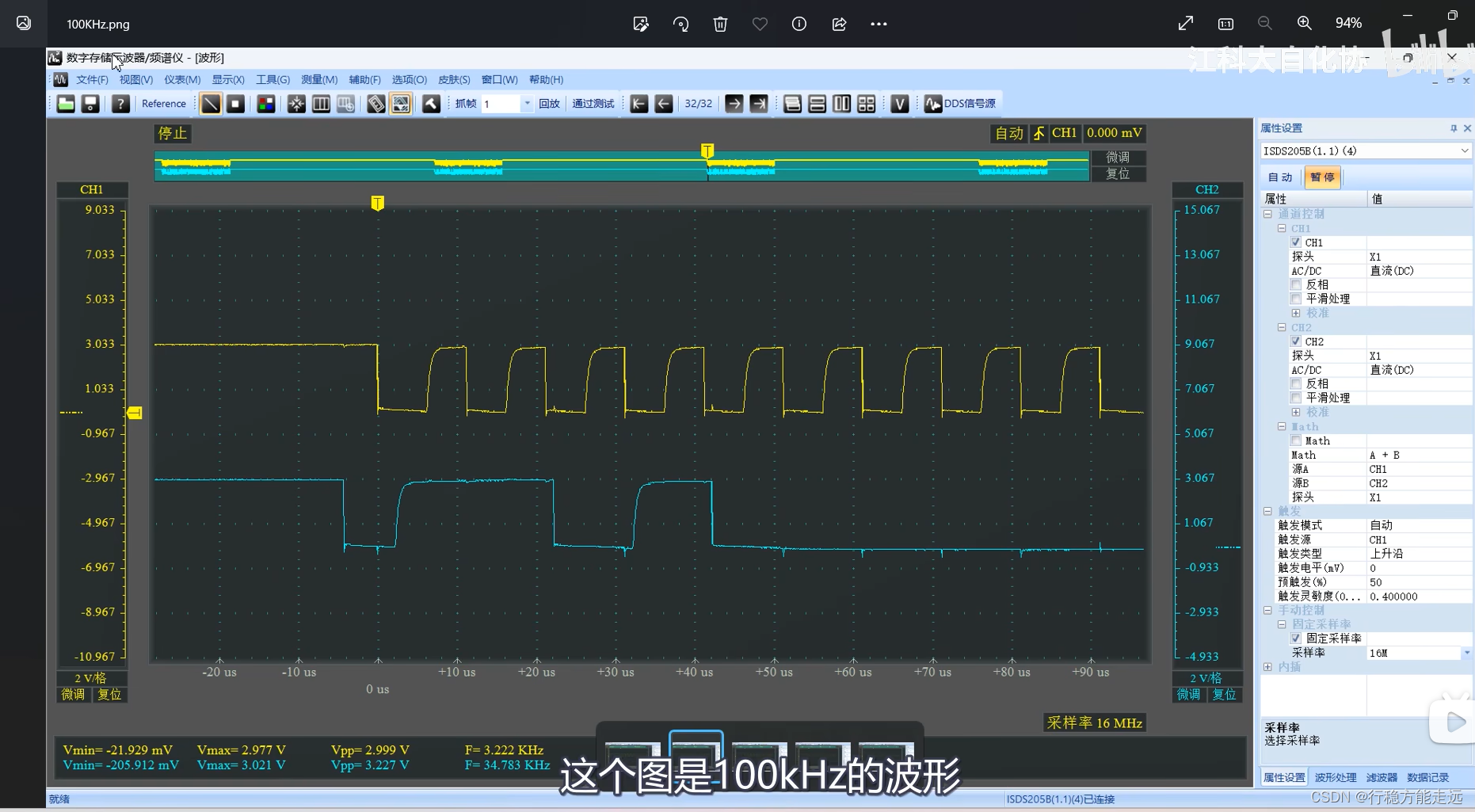
Task: Click the yellow T trigger marker on waveform
Action: pos(378,204)
